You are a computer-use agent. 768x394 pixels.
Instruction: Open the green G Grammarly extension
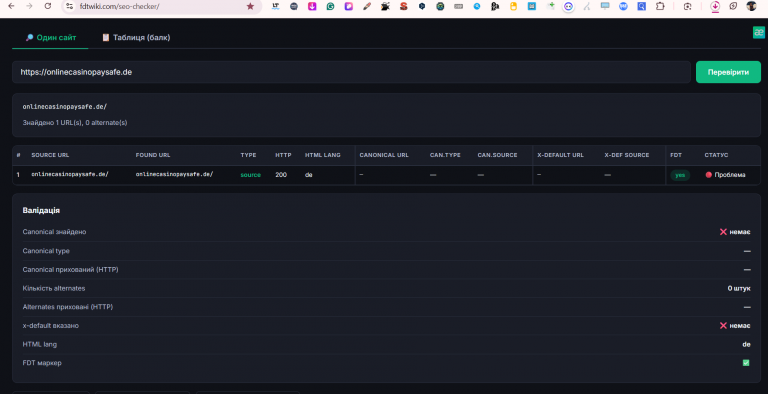click(330, 6)
